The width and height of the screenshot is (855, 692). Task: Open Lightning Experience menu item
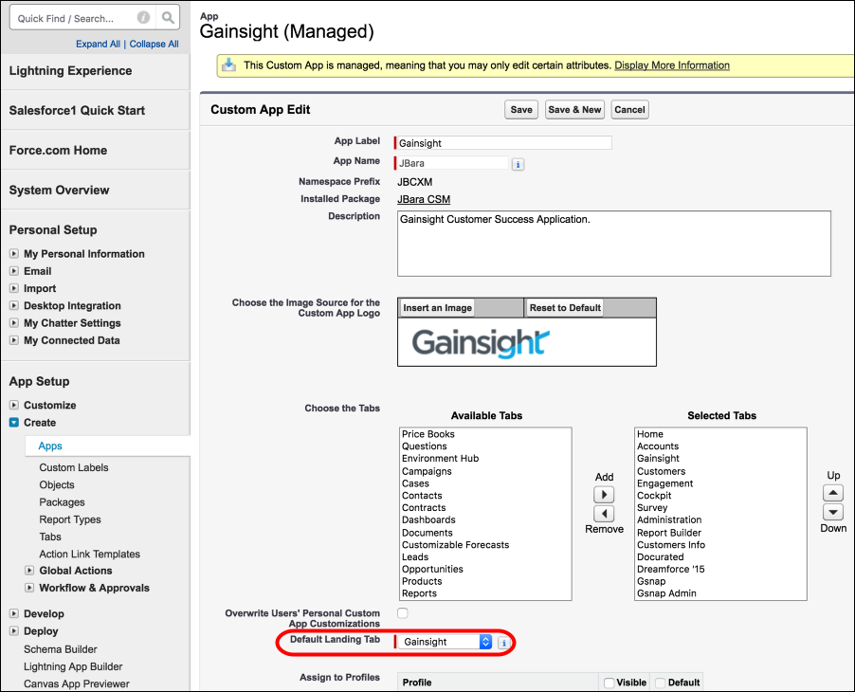click(x=70, y=71)
